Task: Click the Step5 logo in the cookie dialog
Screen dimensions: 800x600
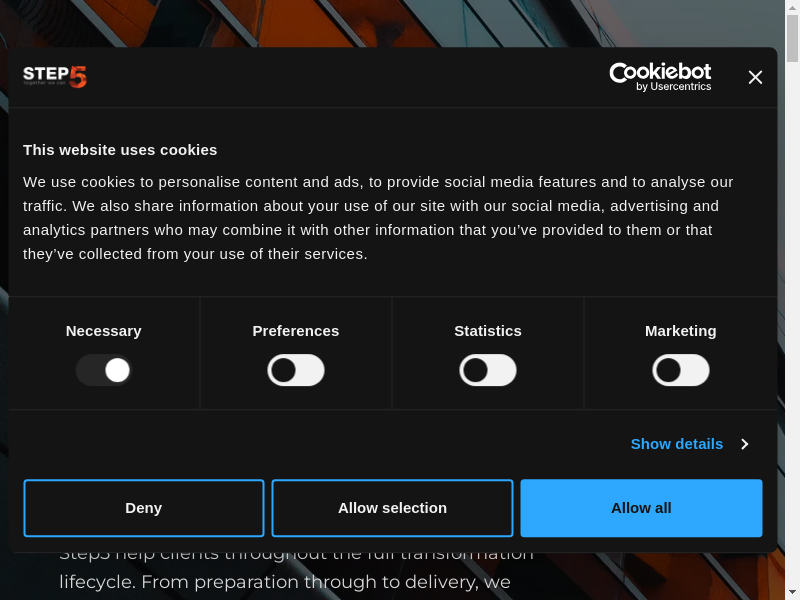Action: pyautogui.click(x=55, y=76)
